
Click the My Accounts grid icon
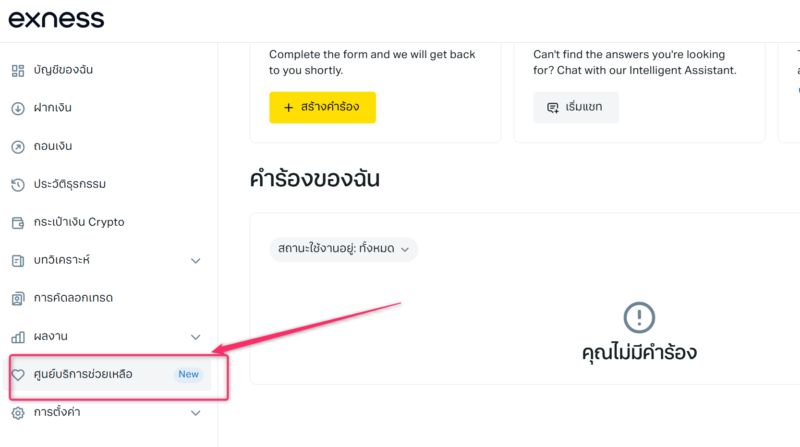pyautogui.click(x=17, y=70)
